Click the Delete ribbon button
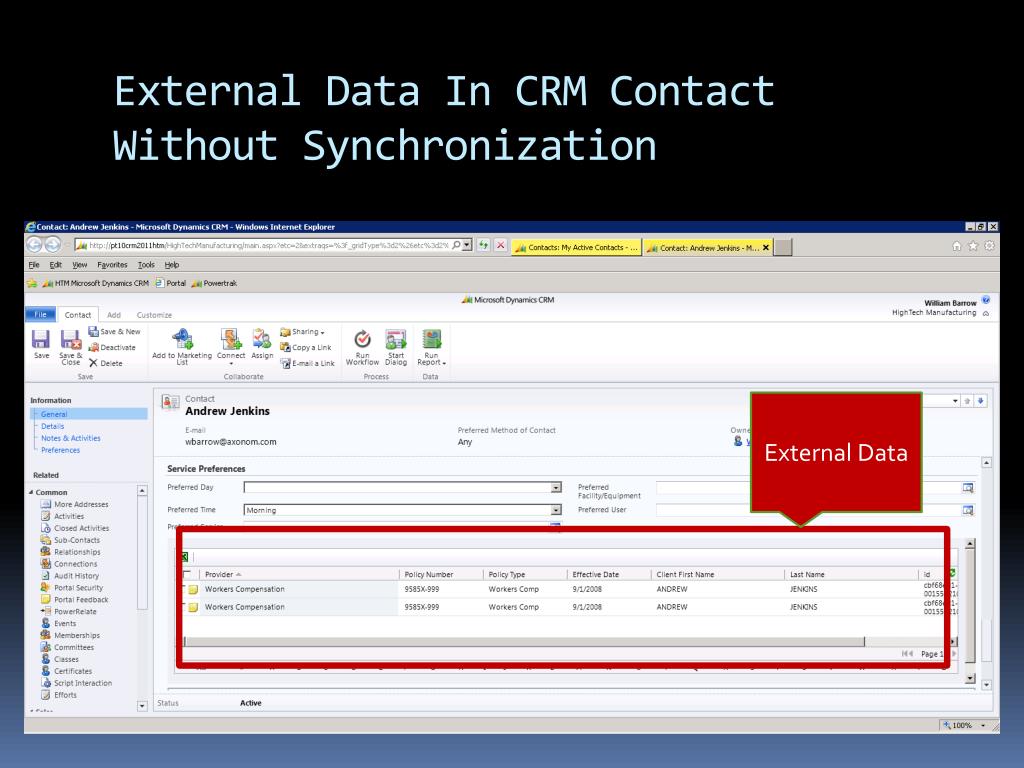Image resolution: width=1024 pixels, height=768 pixels. pos(106,363)
